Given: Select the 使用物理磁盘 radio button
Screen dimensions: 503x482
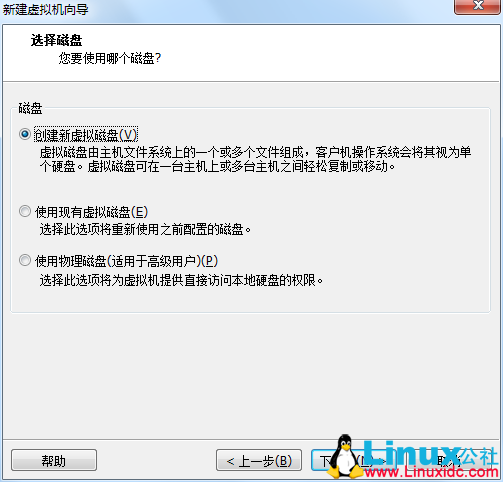Looking at the screenshot, I should click(x=25, y=260).
